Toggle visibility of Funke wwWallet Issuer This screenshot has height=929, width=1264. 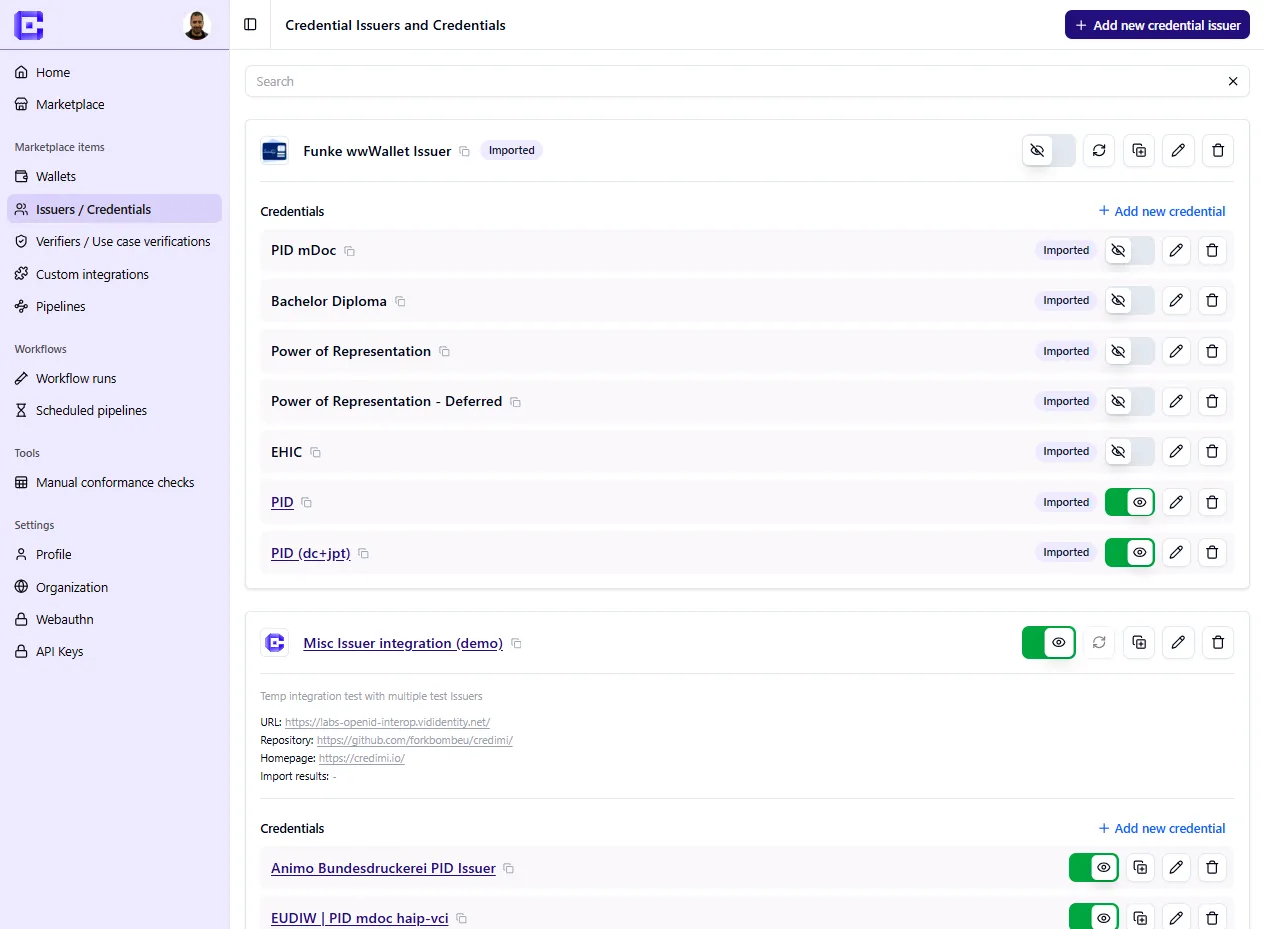pyautogui.click(x=1049, y=150)
